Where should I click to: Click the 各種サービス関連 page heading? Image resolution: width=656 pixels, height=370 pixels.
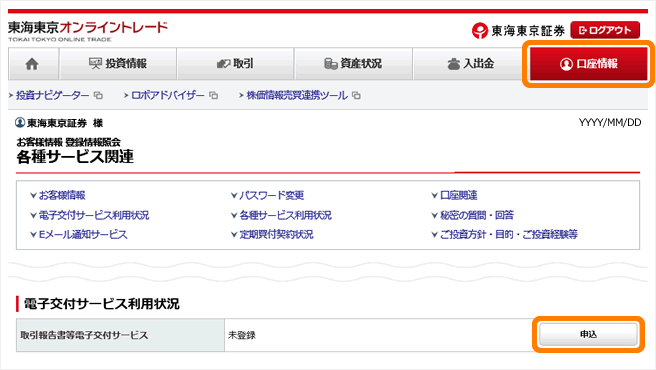(75, 157)
